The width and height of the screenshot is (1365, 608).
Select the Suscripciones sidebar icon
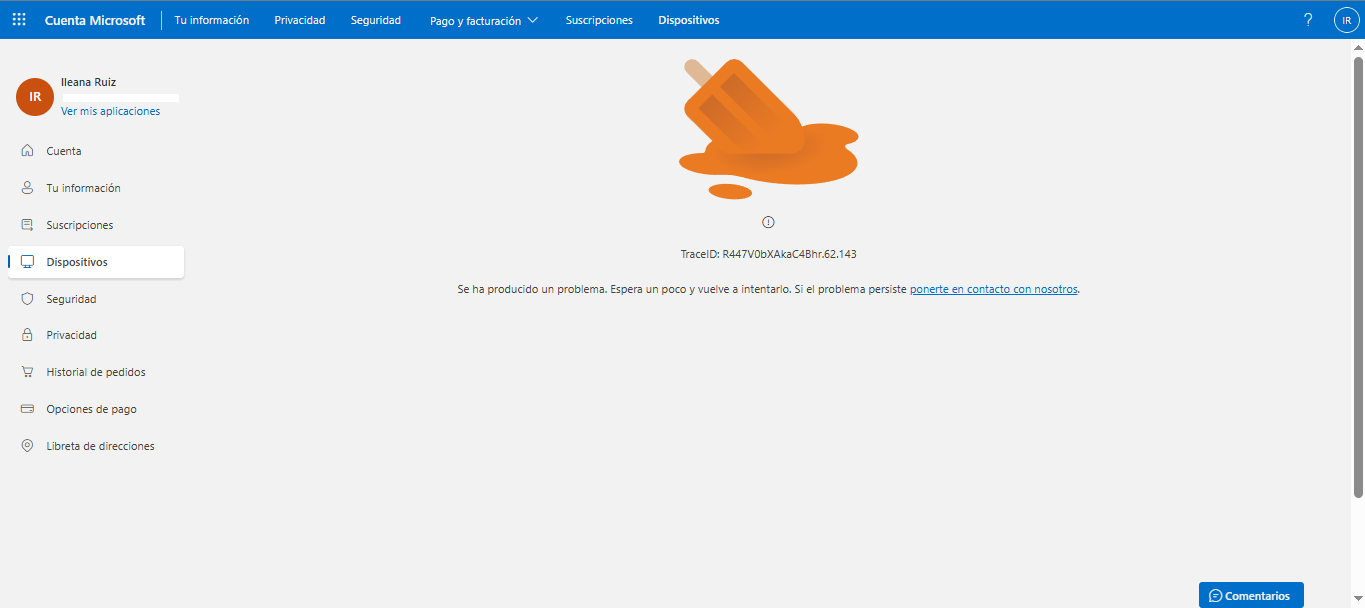click(27, 224)
